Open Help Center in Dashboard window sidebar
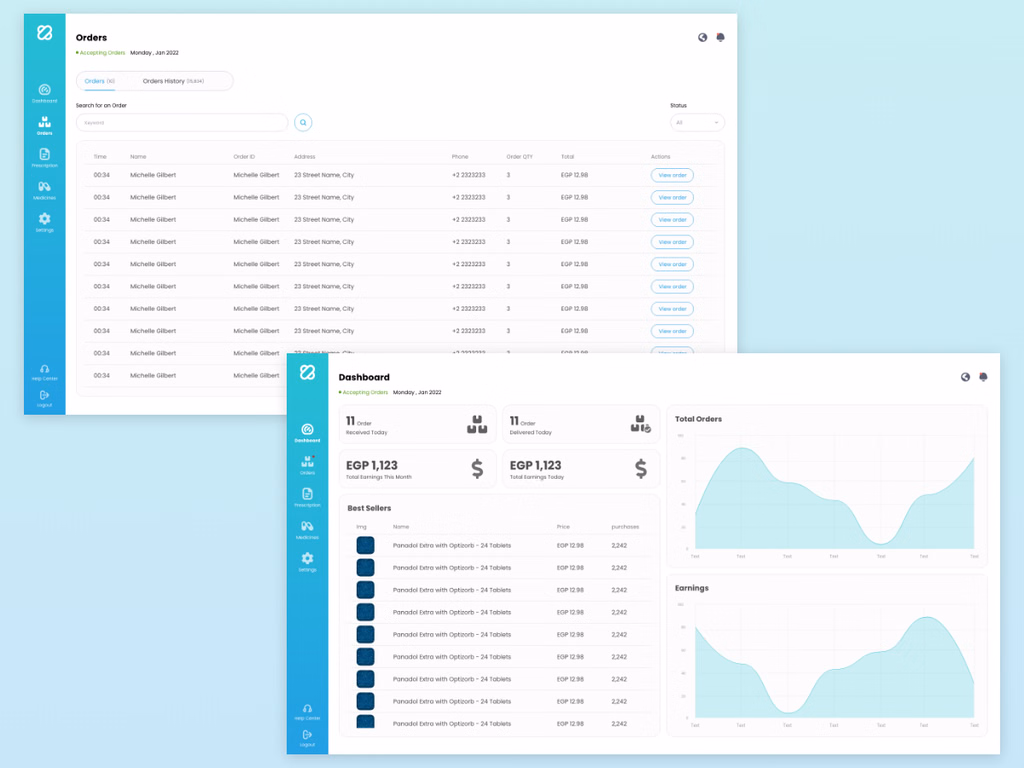The height and width of the screenshot is (768, 1024). 307,711
